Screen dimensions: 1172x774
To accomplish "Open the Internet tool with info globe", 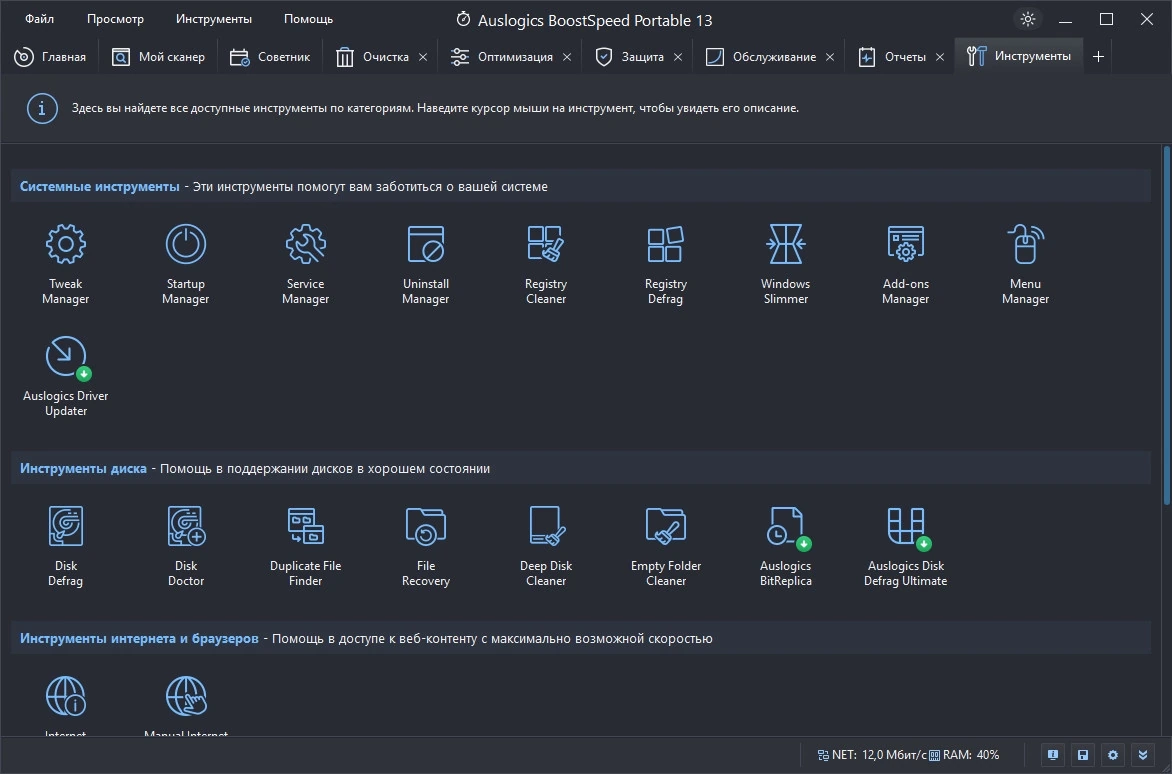I will tap(66, 705).
